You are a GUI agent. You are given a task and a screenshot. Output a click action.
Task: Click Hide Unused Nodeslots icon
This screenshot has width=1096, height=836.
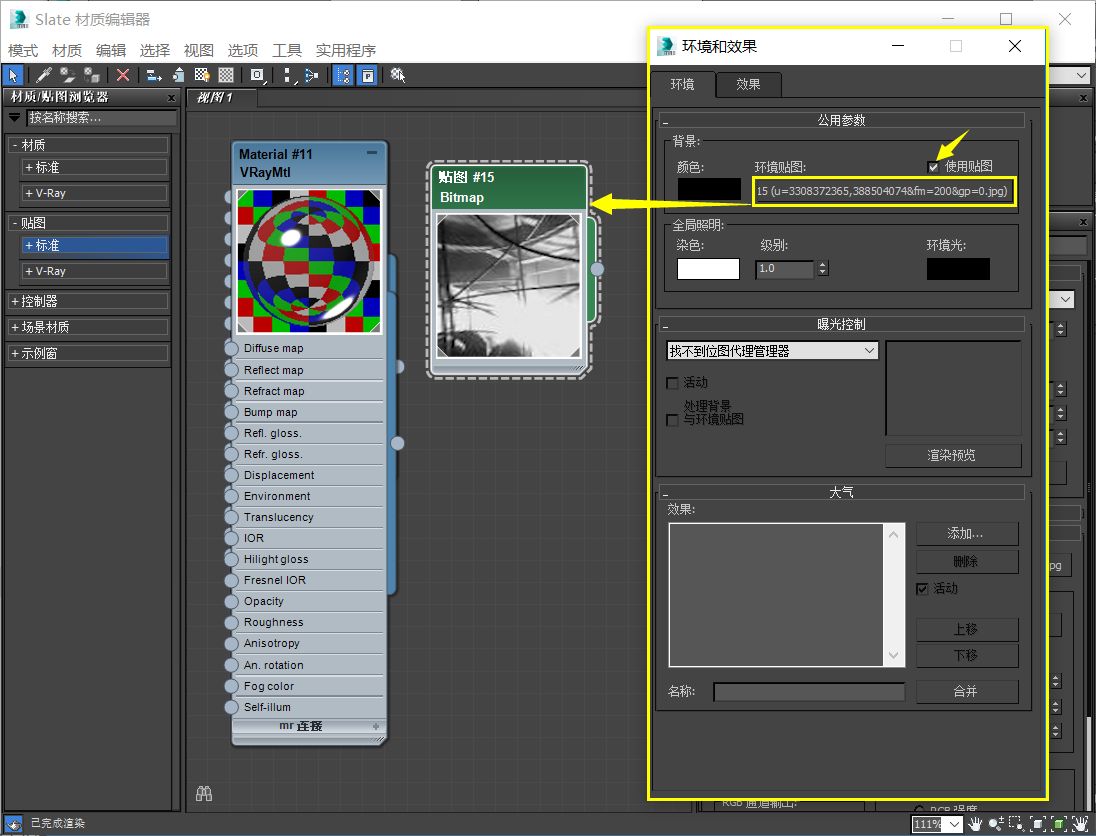point(178,75)
